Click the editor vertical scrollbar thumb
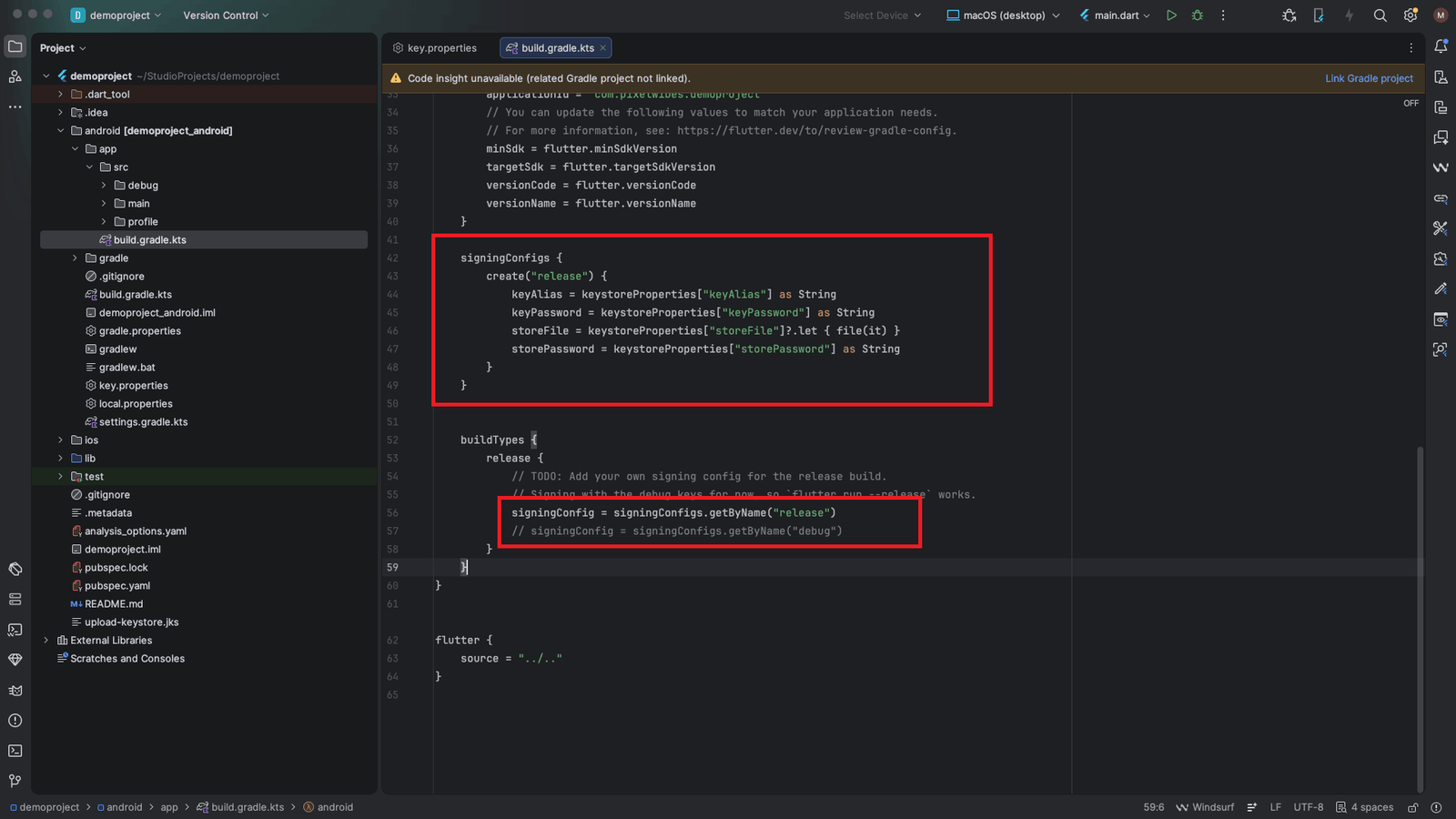 tap(1420, 620)
